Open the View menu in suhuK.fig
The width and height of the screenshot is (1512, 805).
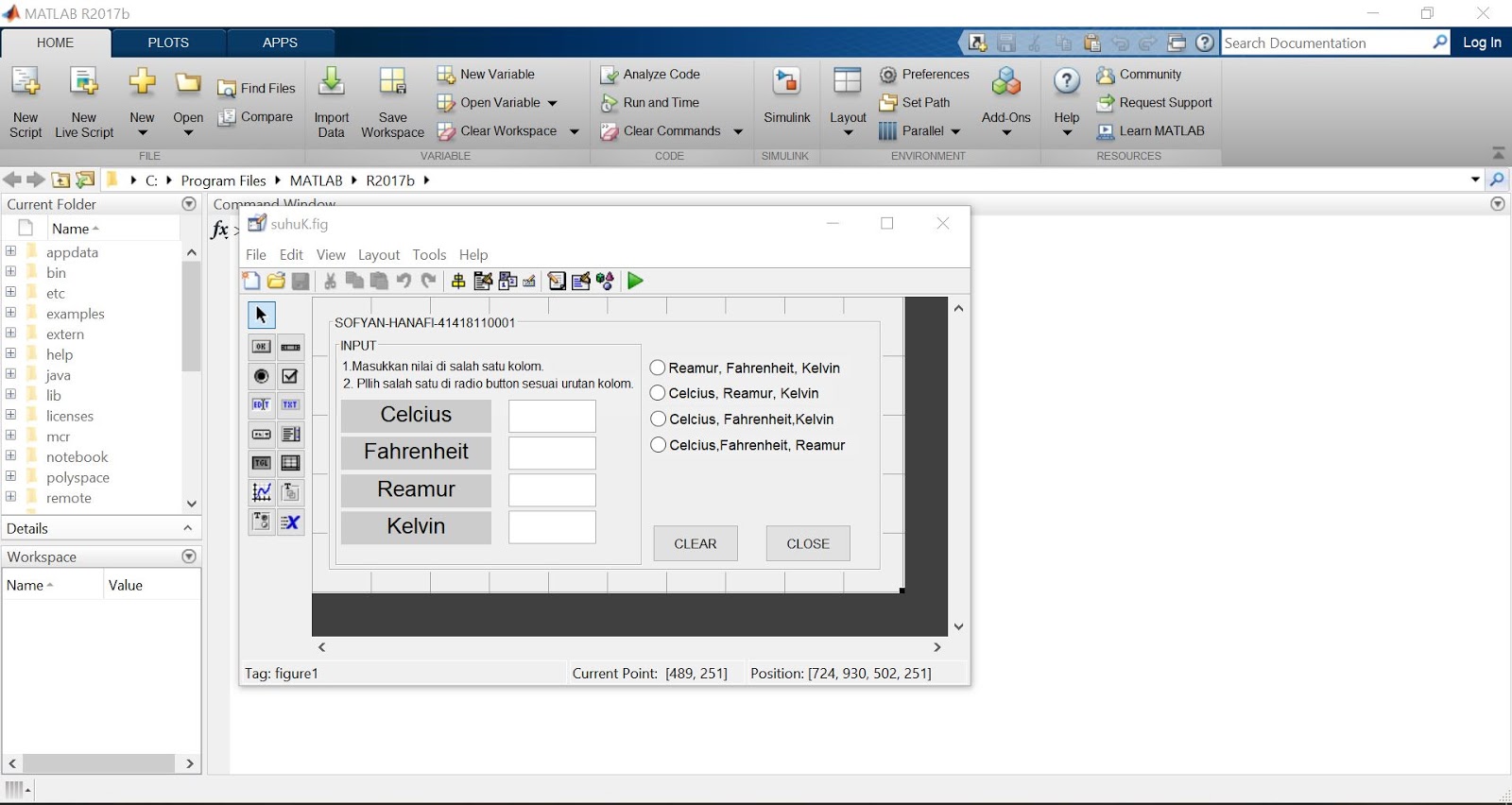(x=331, y=254)
